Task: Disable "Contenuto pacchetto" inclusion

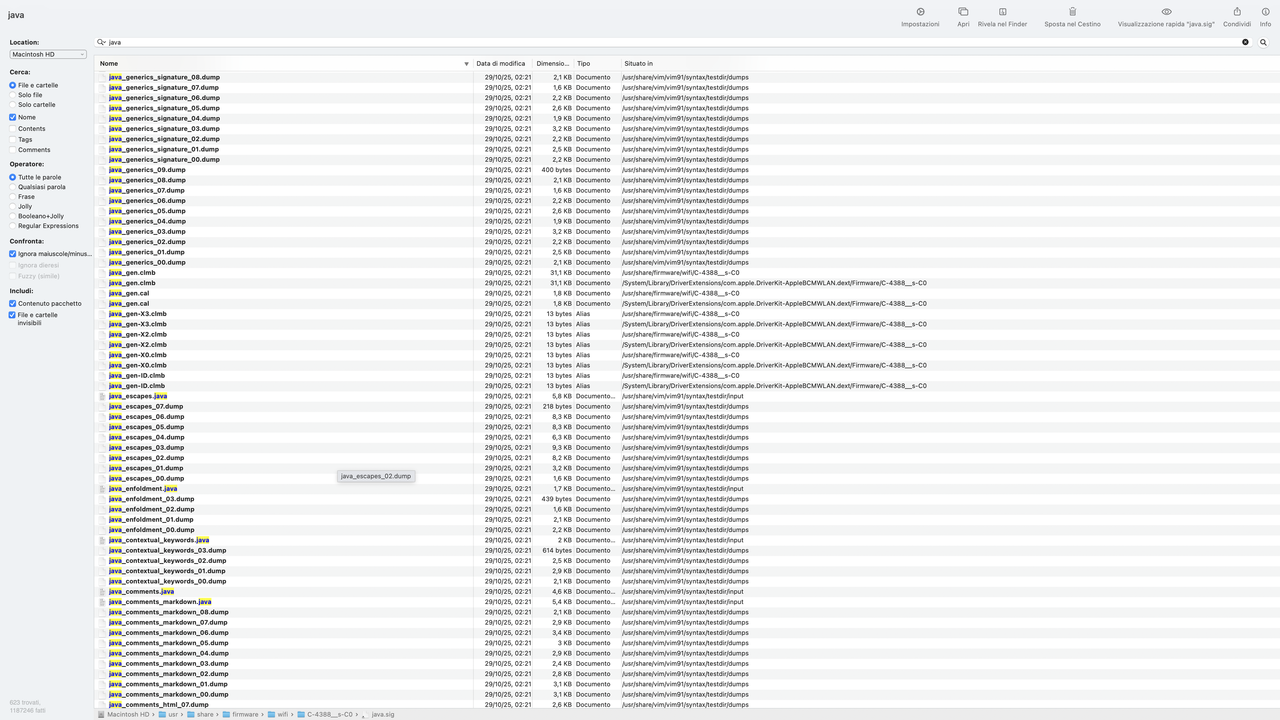Action: [10, 303]
